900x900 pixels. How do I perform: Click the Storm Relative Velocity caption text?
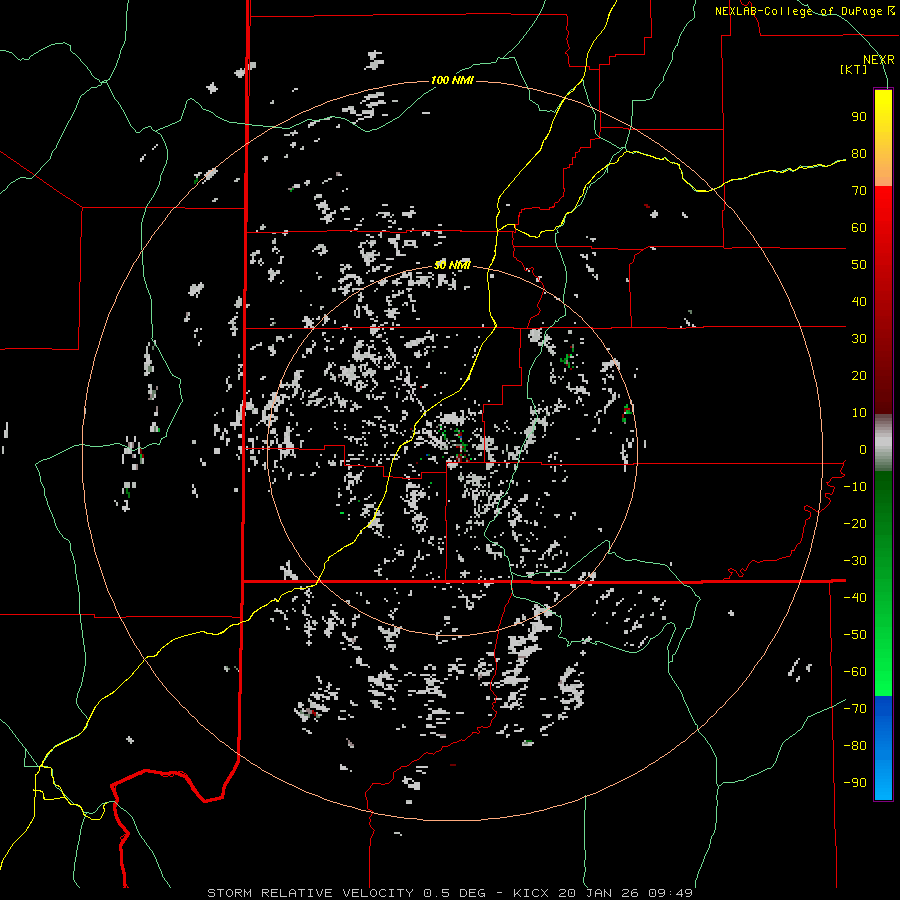tap(449, 893)
